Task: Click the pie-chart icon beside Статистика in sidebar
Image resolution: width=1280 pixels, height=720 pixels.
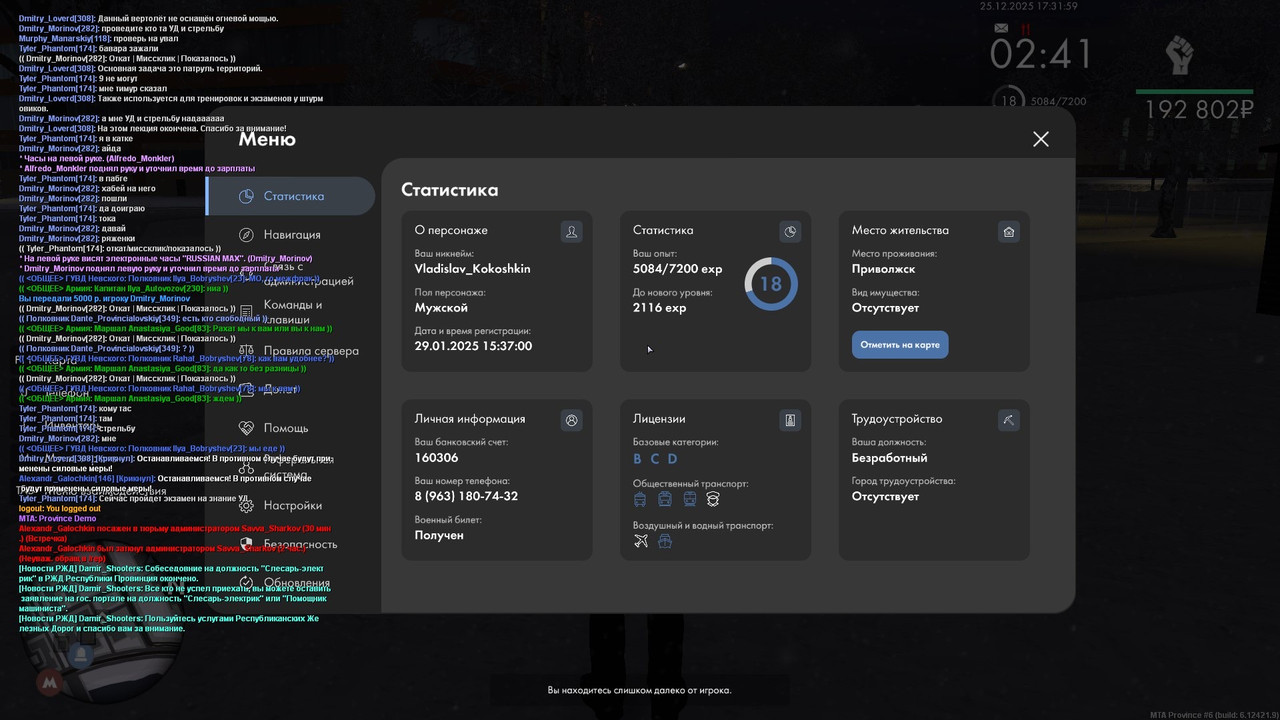Action: [x=246, y=196]
